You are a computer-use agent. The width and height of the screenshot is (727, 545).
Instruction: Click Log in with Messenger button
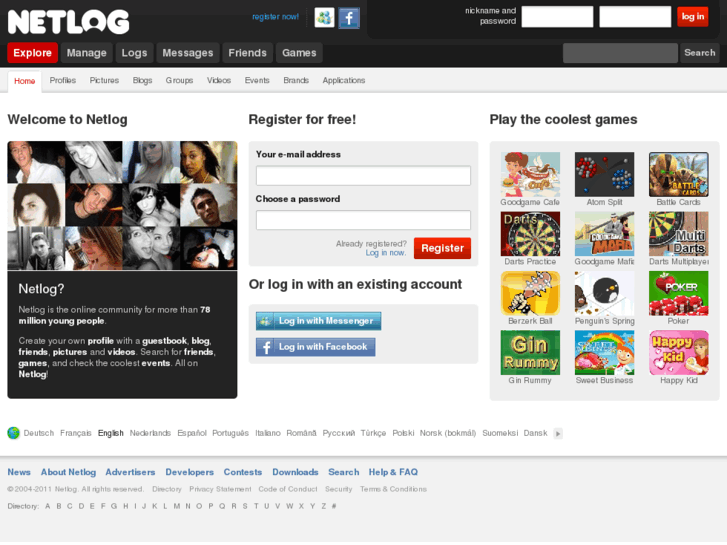[x=319, y=321]
